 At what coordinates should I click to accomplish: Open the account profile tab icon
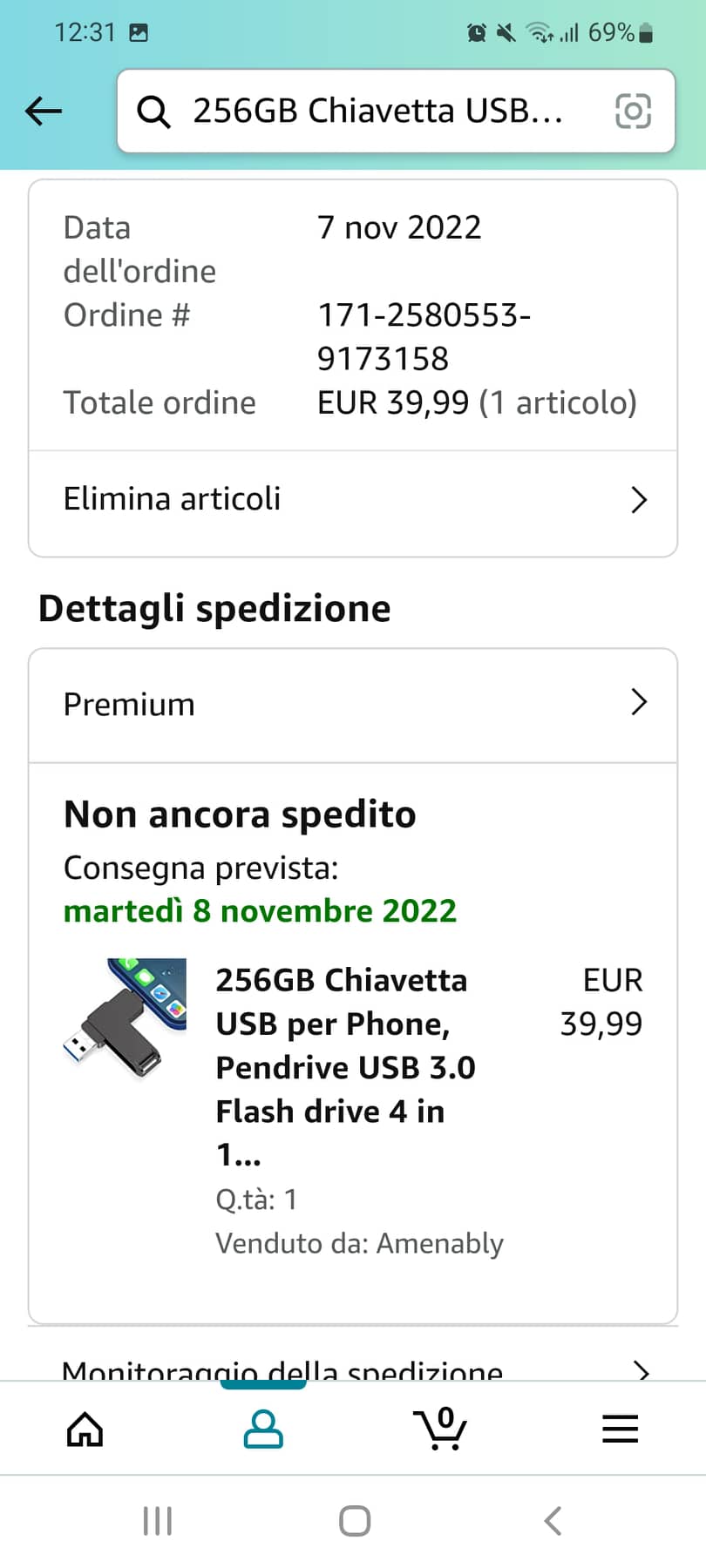[x=263, y=1429]
